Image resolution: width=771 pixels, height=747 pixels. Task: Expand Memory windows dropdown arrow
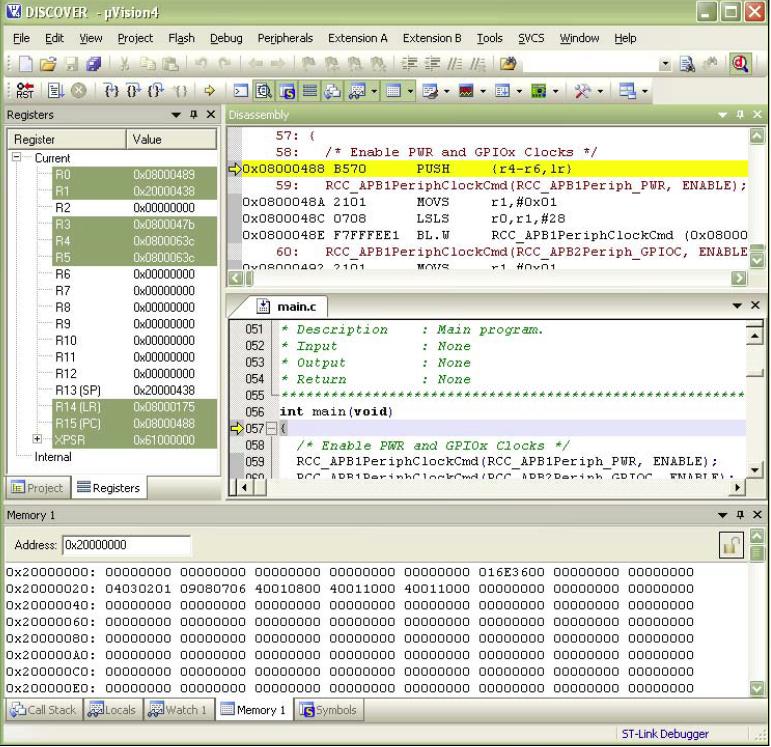[410, 91]
